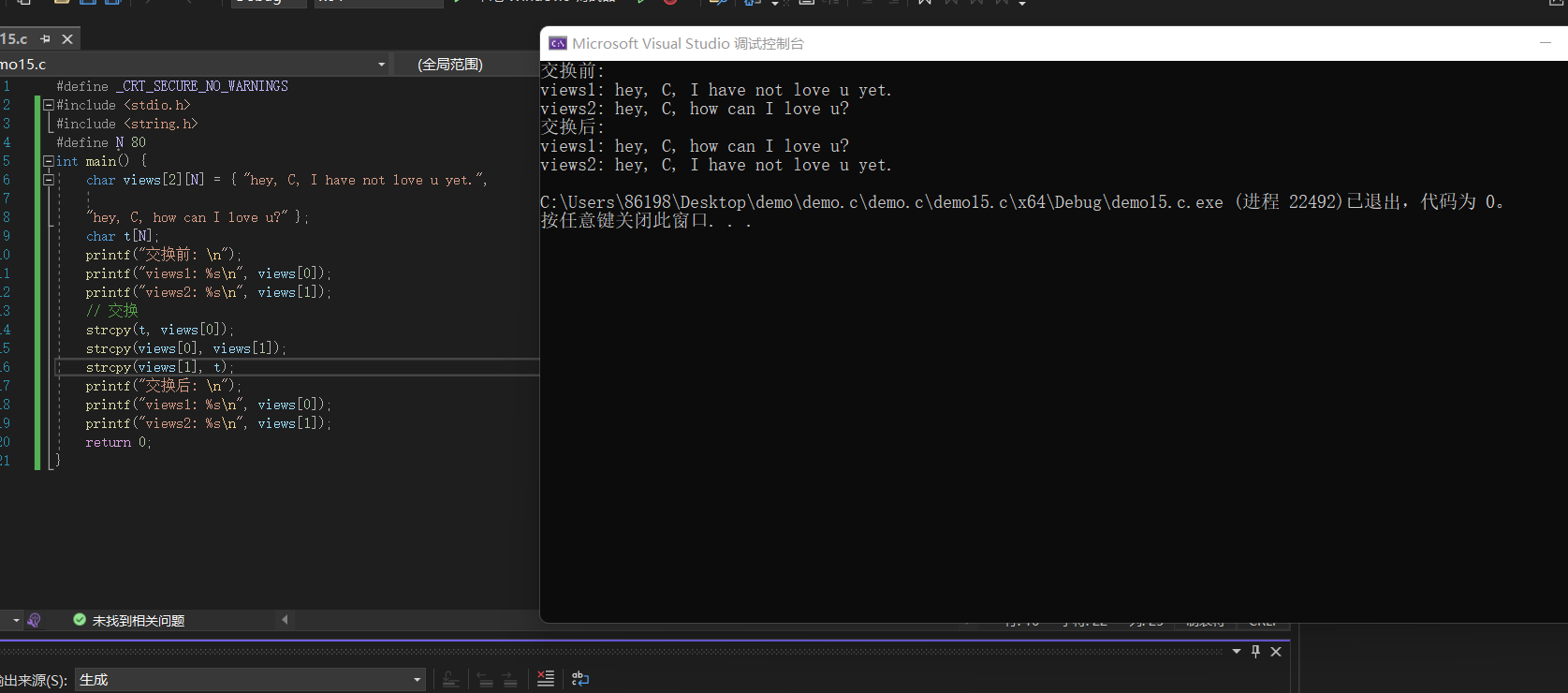Click the char t[N] declaration line

(x=123, y=236)
